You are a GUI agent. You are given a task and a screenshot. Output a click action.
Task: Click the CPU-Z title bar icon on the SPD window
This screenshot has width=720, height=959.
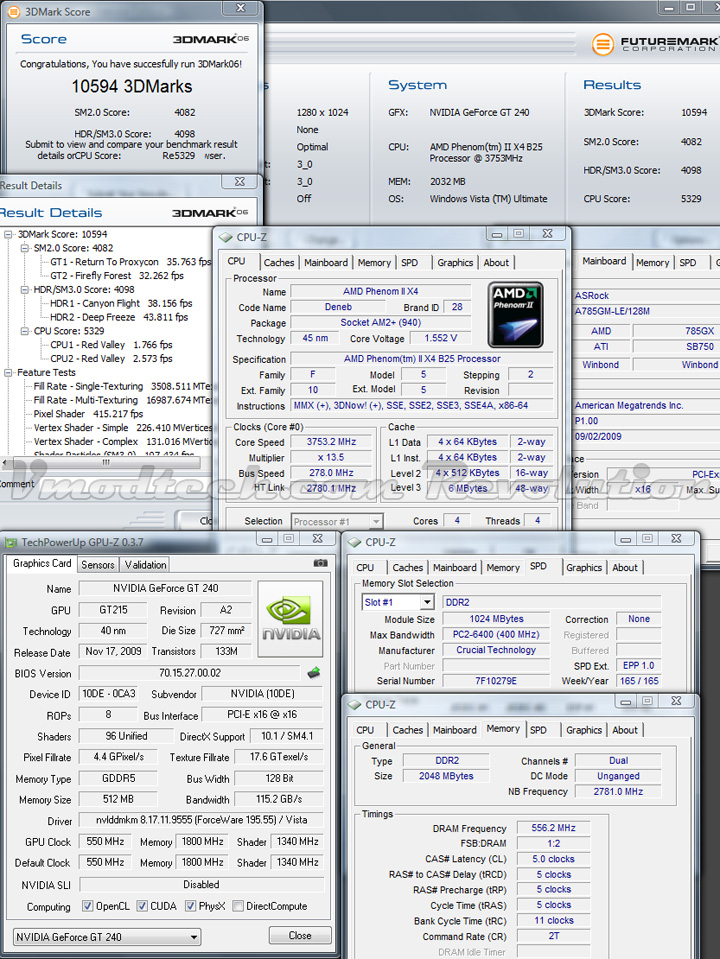click(354, 542)
